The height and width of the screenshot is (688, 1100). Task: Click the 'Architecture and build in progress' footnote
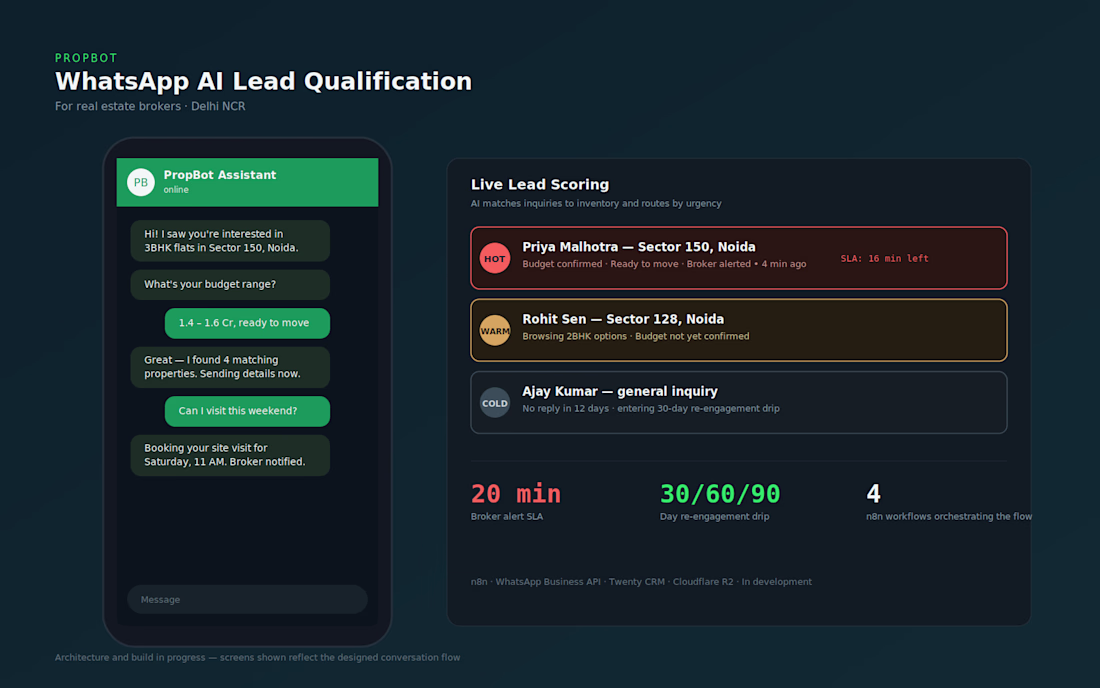257,658
